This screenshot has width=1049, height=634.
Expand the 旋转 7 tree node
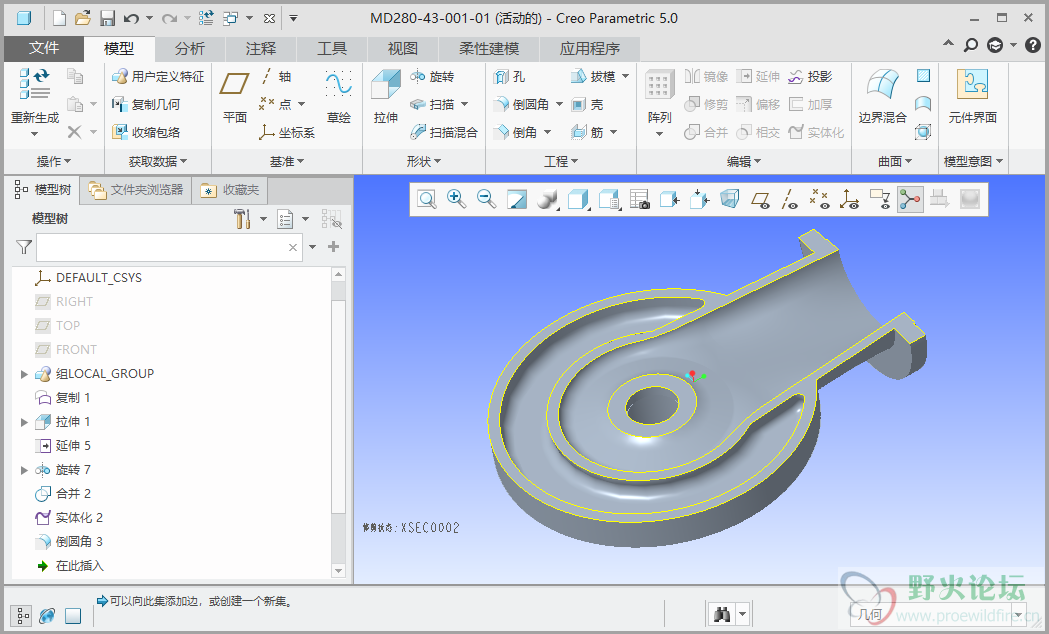pos(24,470)
